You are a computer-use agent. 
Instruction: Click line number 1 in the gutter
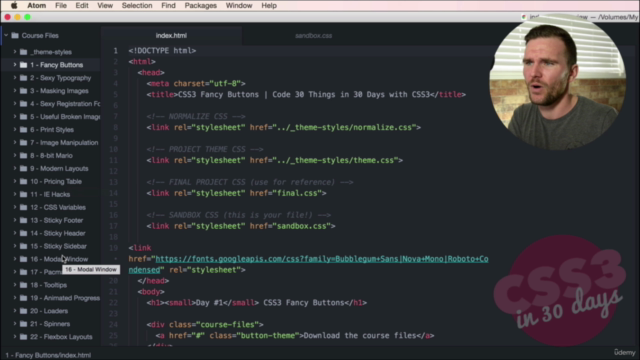tap(116, 51)
